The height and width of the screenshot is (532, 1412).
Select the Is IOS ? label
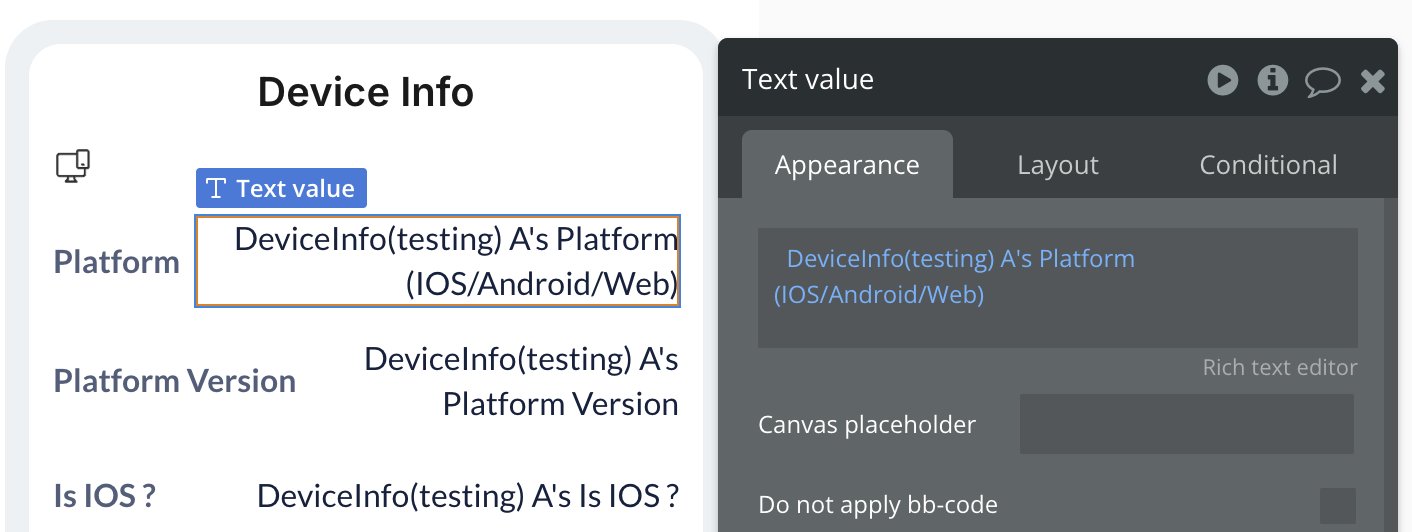click(x=105, y=495)
